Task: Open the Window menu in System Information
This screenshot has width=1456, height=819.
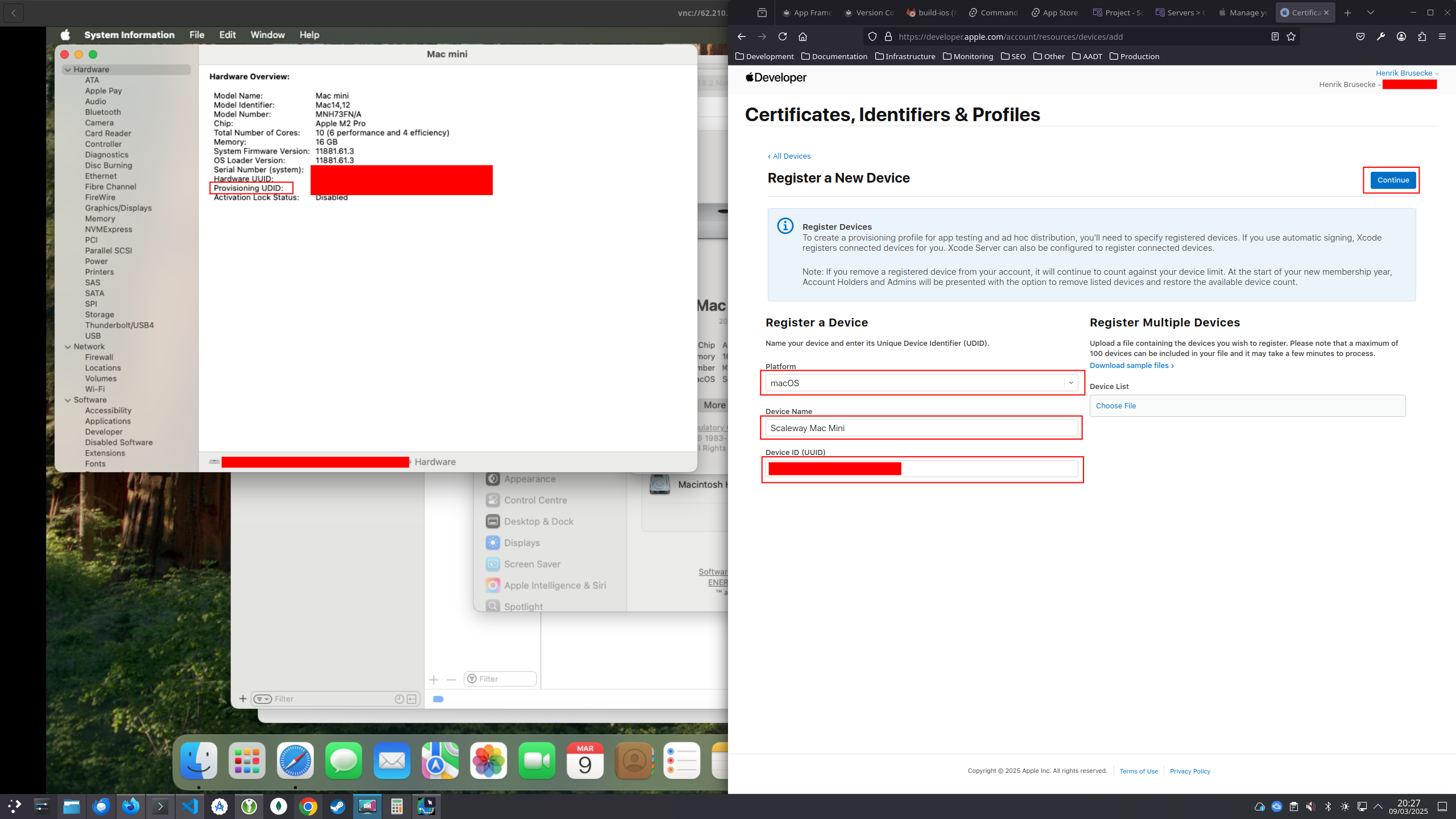Action: 267,35
